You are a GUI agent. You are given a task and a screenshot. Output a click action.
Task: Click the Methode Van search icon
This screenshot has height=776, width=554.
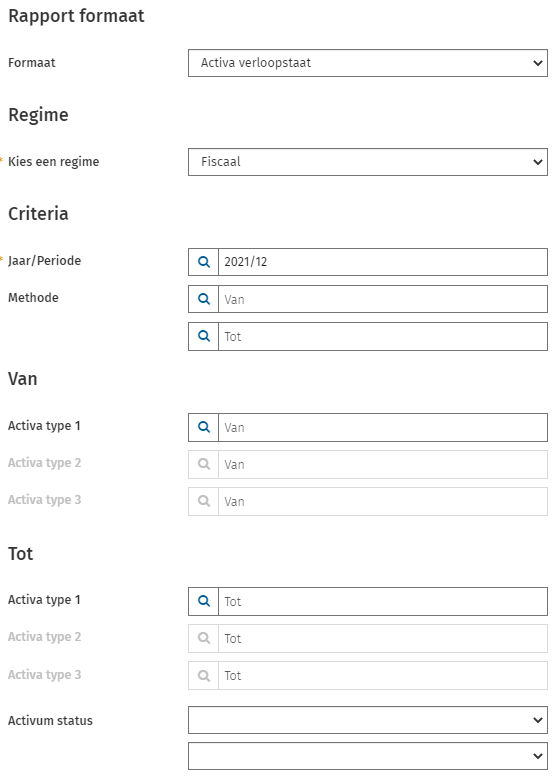click(x=203, y=299)
